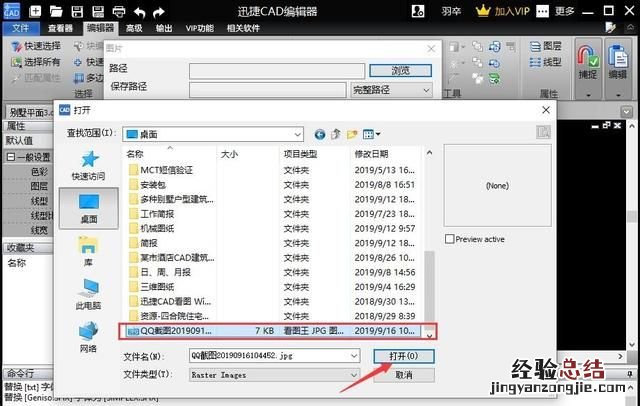Select 库 in the places sidebar
Screen dimensions: 640x406
(88, 251)
